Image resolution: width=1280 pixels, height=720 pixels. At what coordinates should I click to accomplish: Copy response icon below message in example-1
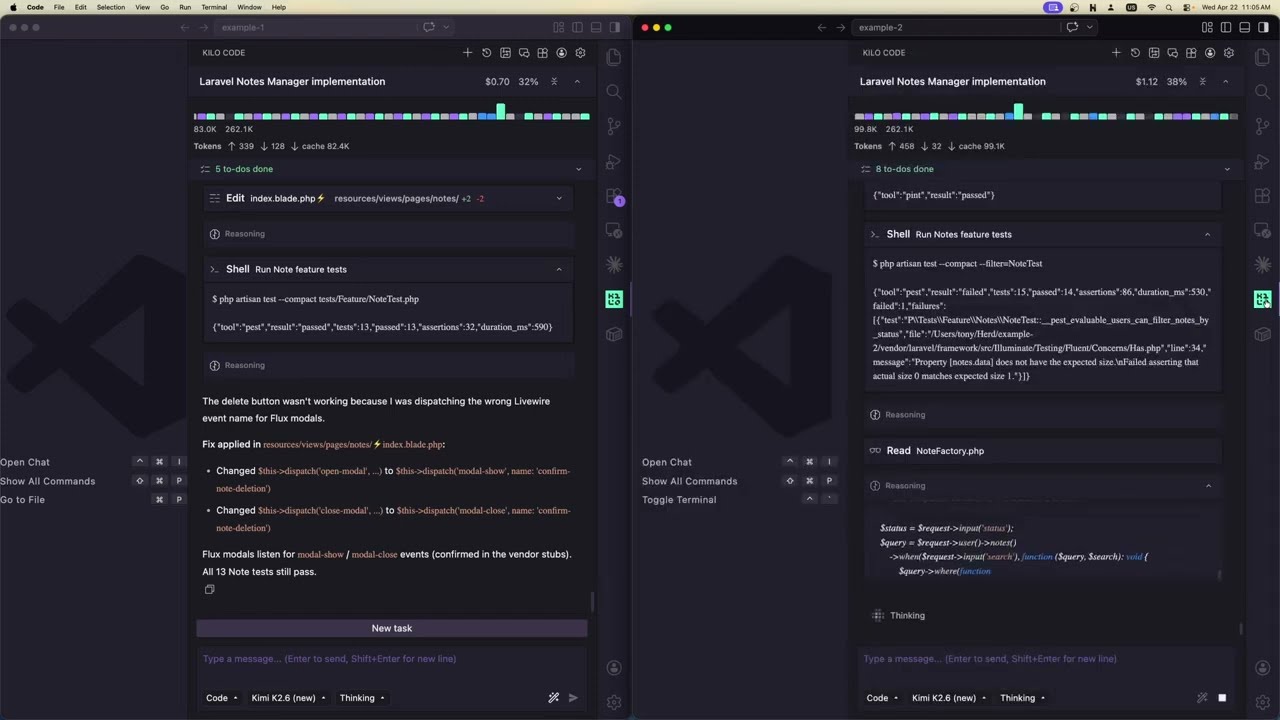[x=209, y=590]
